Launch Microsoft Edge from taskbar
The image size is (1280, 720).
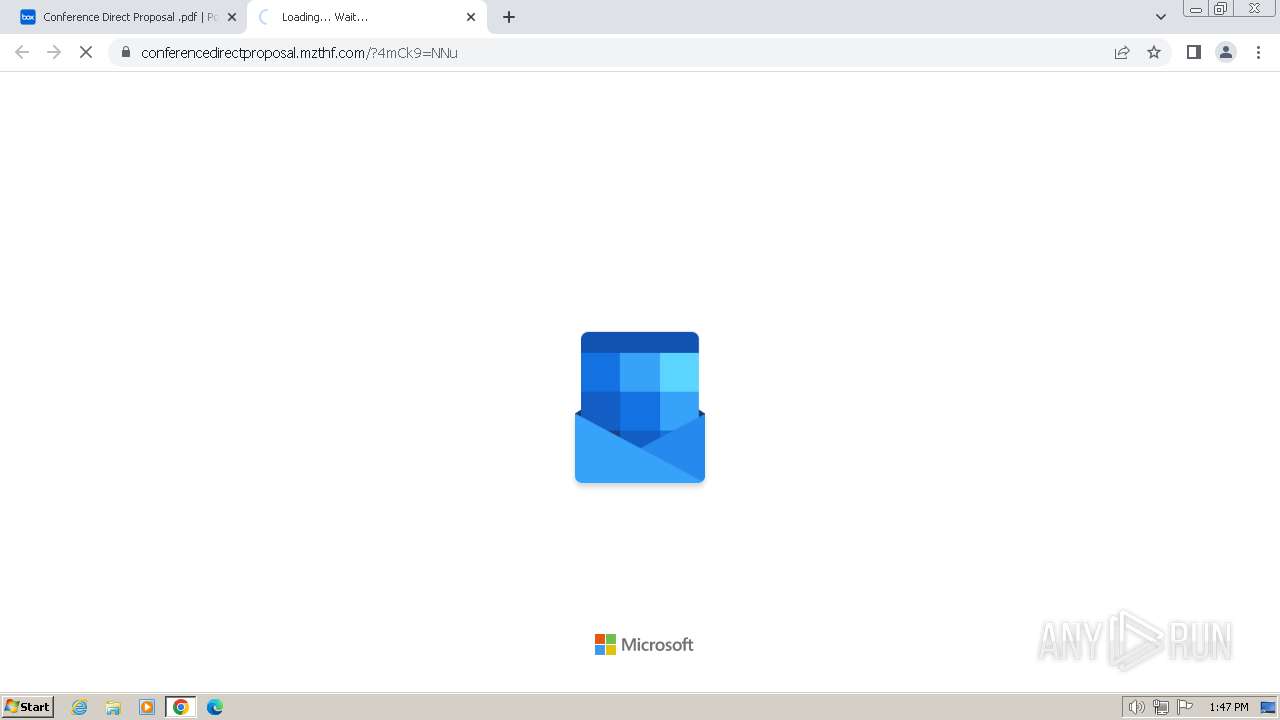(x=215, y=707)
